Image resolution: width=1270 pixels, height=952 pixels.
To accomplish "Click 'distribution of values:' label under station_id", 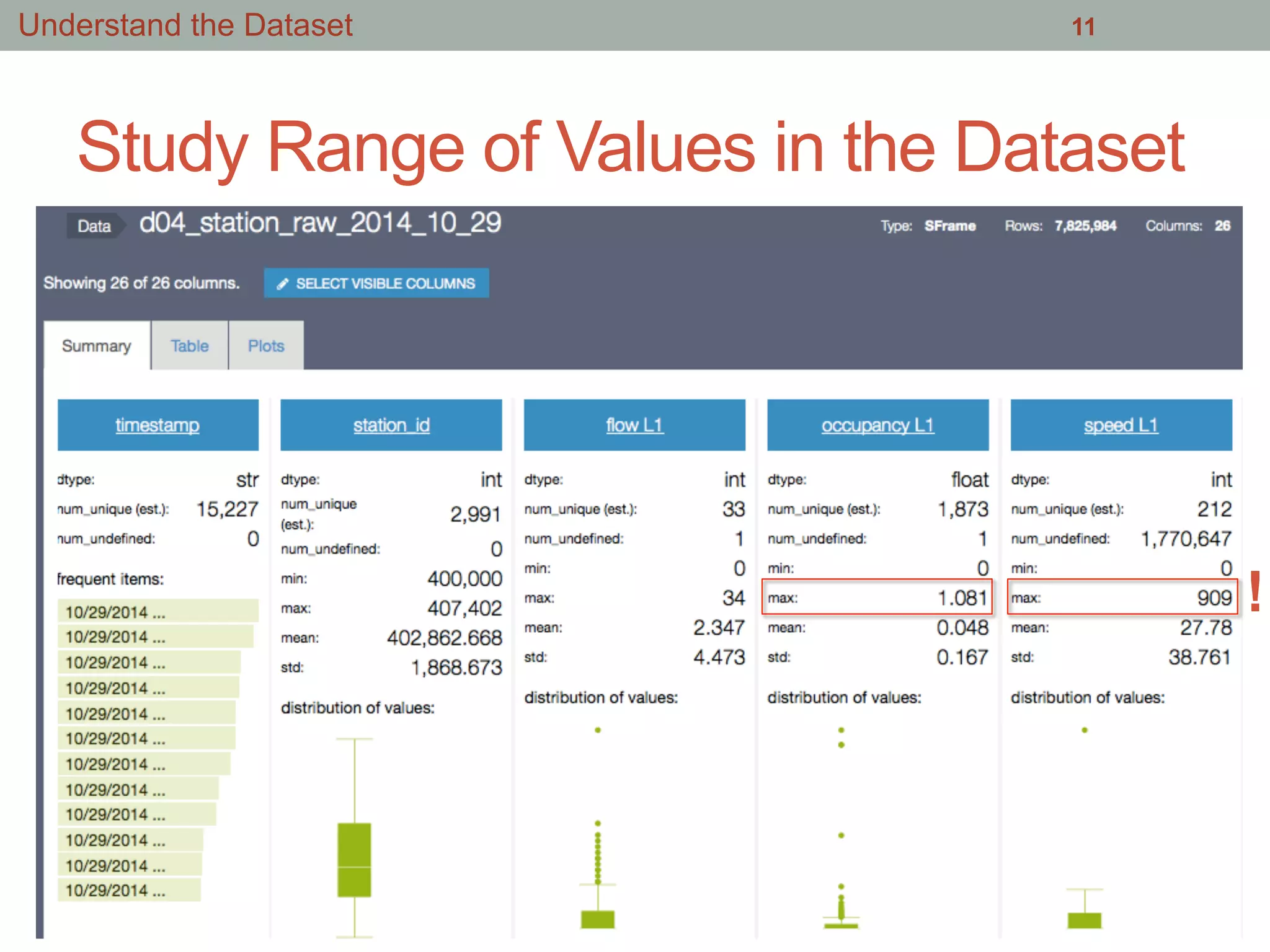I will pyautogui.click(x=358, y=708).
